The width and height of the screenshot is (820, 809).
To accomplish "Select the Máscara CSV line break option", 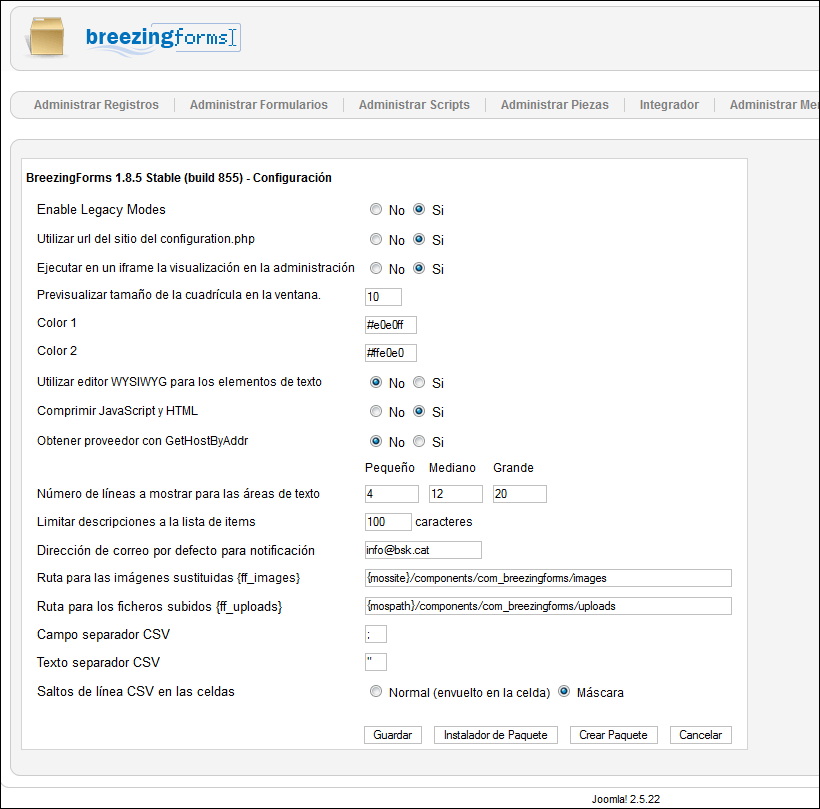I will pos(564,692).
